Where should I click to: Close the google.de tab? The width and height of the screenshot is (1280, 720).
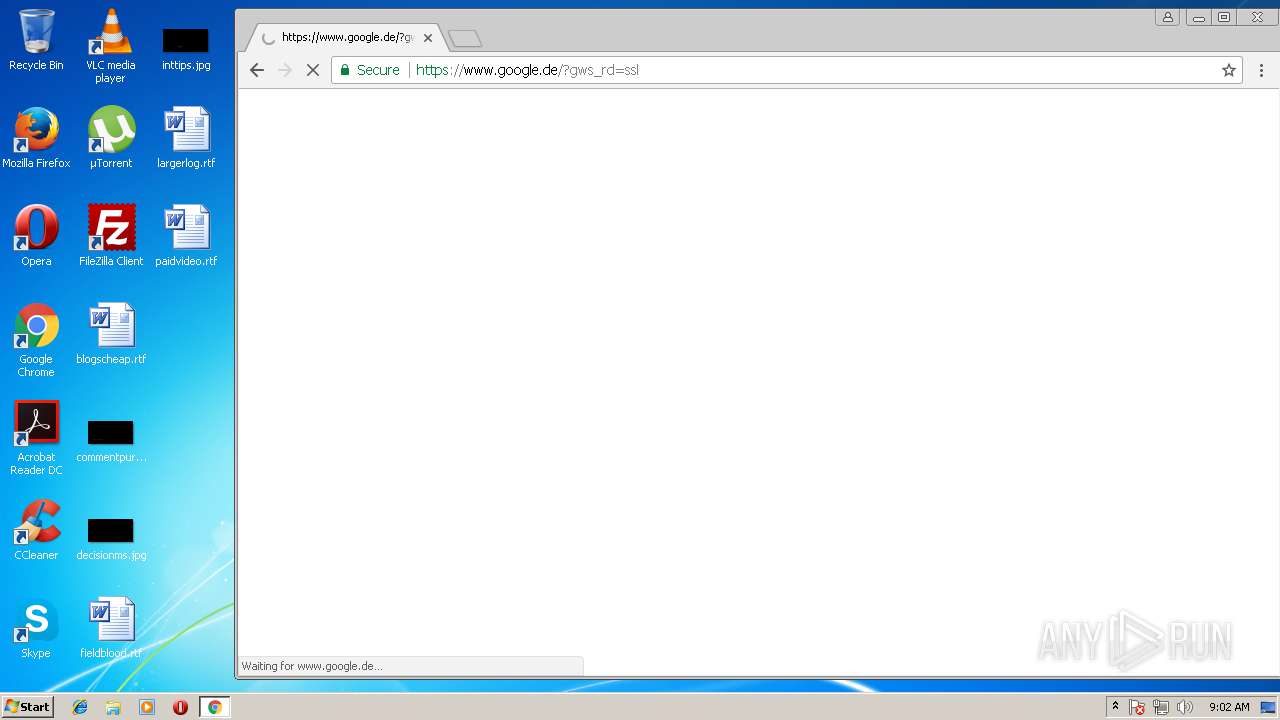point(428,38)
